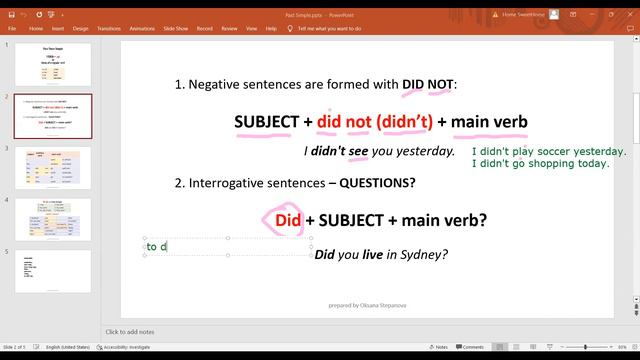Viewport: 640px width, 360px height.
Task: Select the View tab
Action: (x=251, y=29)
